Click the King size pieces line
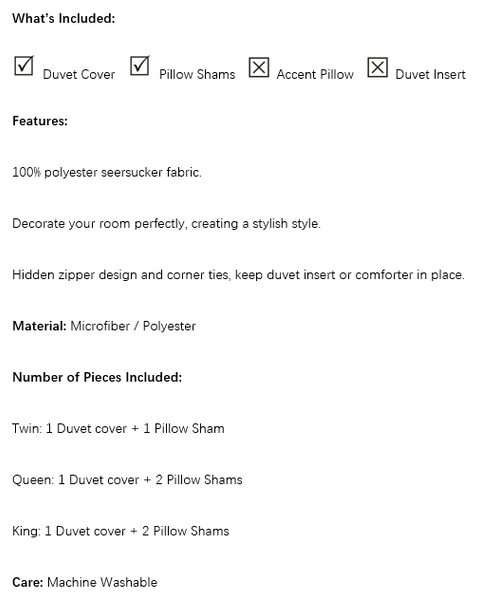480x600 pixels. pyautogui.click(x=121, y=531)
